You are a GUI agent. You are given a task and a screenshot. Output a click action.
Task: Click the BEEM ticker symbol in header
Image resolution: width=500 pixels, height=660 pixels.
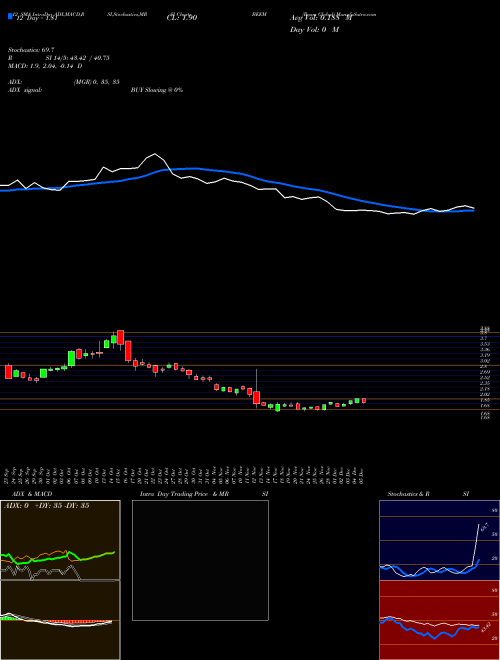click(259, 14)
